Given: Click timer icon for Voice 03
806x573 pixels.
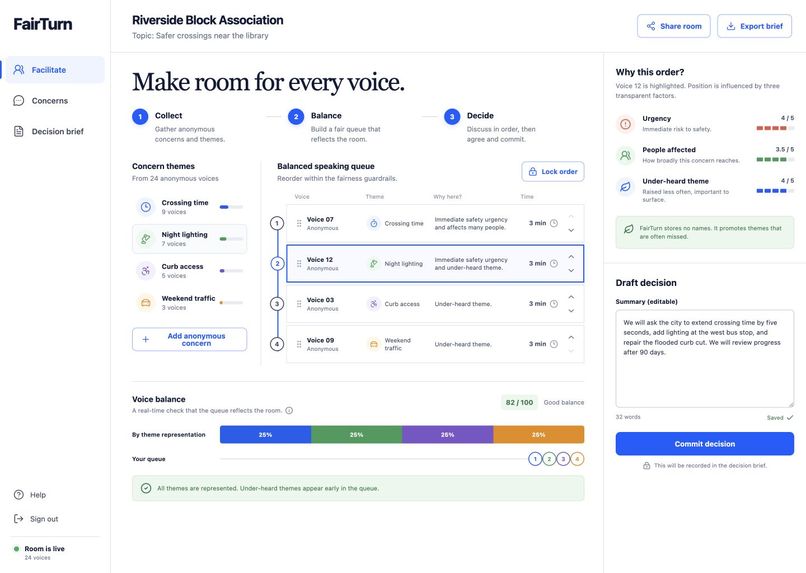Looking at the screenshot, I should (554, 304).
